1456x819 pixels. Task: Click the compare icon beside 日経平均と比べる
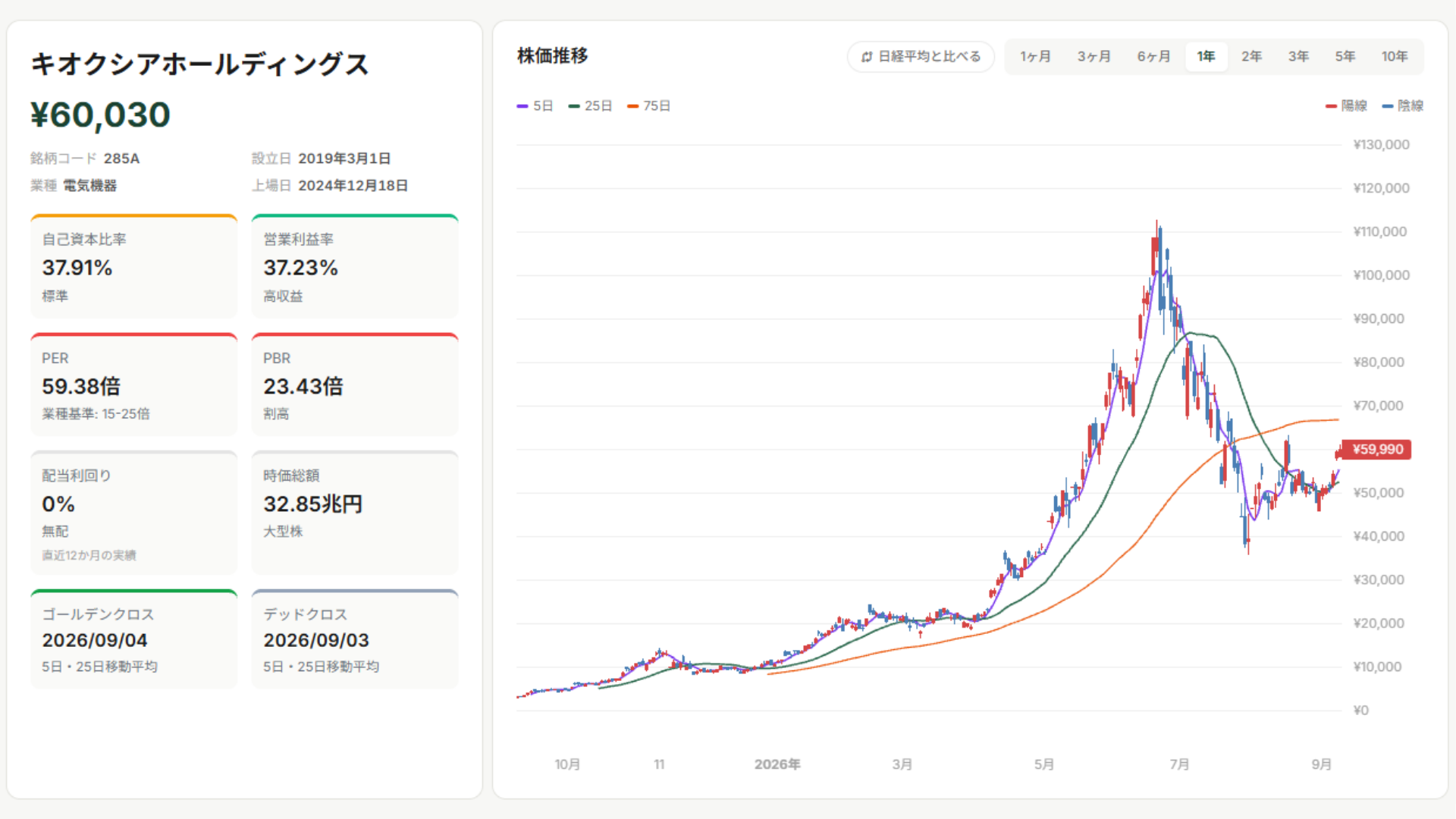tap(867, 57)
